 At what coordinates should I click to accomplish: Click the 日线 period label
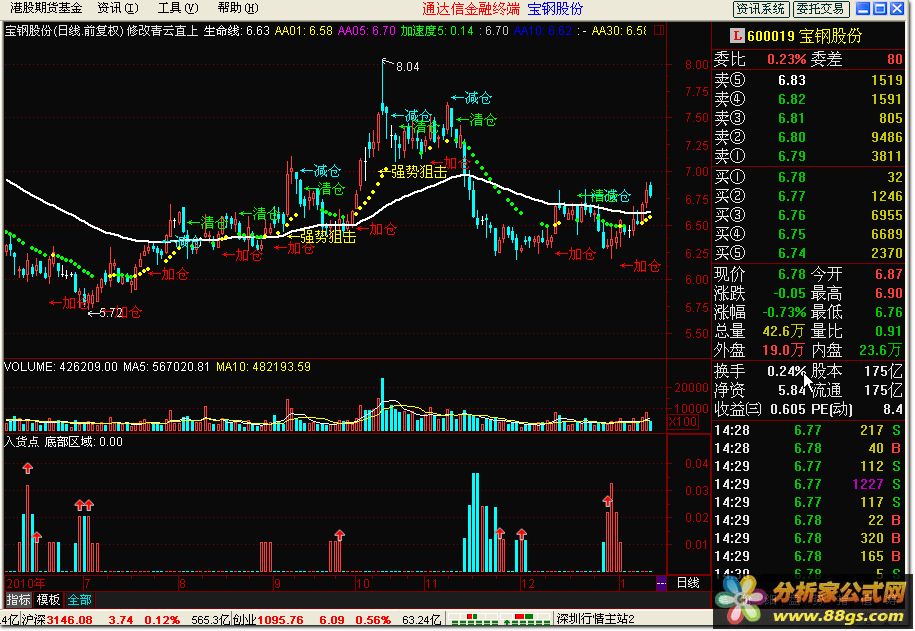click(x=688, y=583)
